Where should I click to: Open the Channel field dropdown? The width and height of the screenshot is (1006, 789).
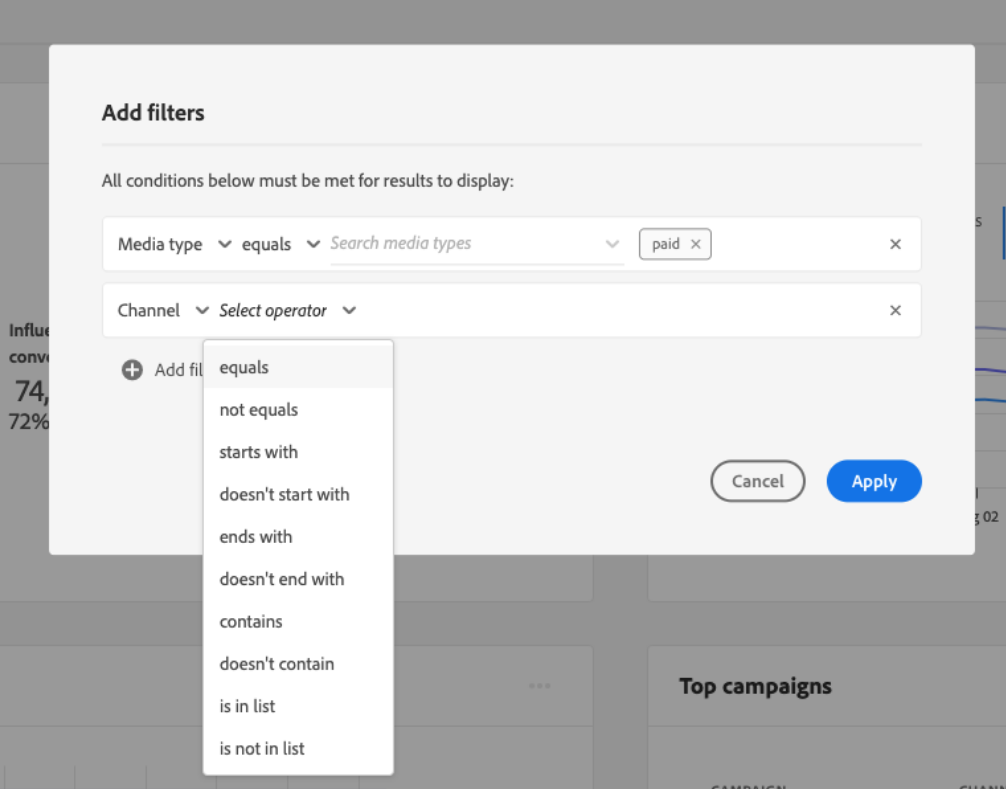pyautogui.click(x=163, y=310)
